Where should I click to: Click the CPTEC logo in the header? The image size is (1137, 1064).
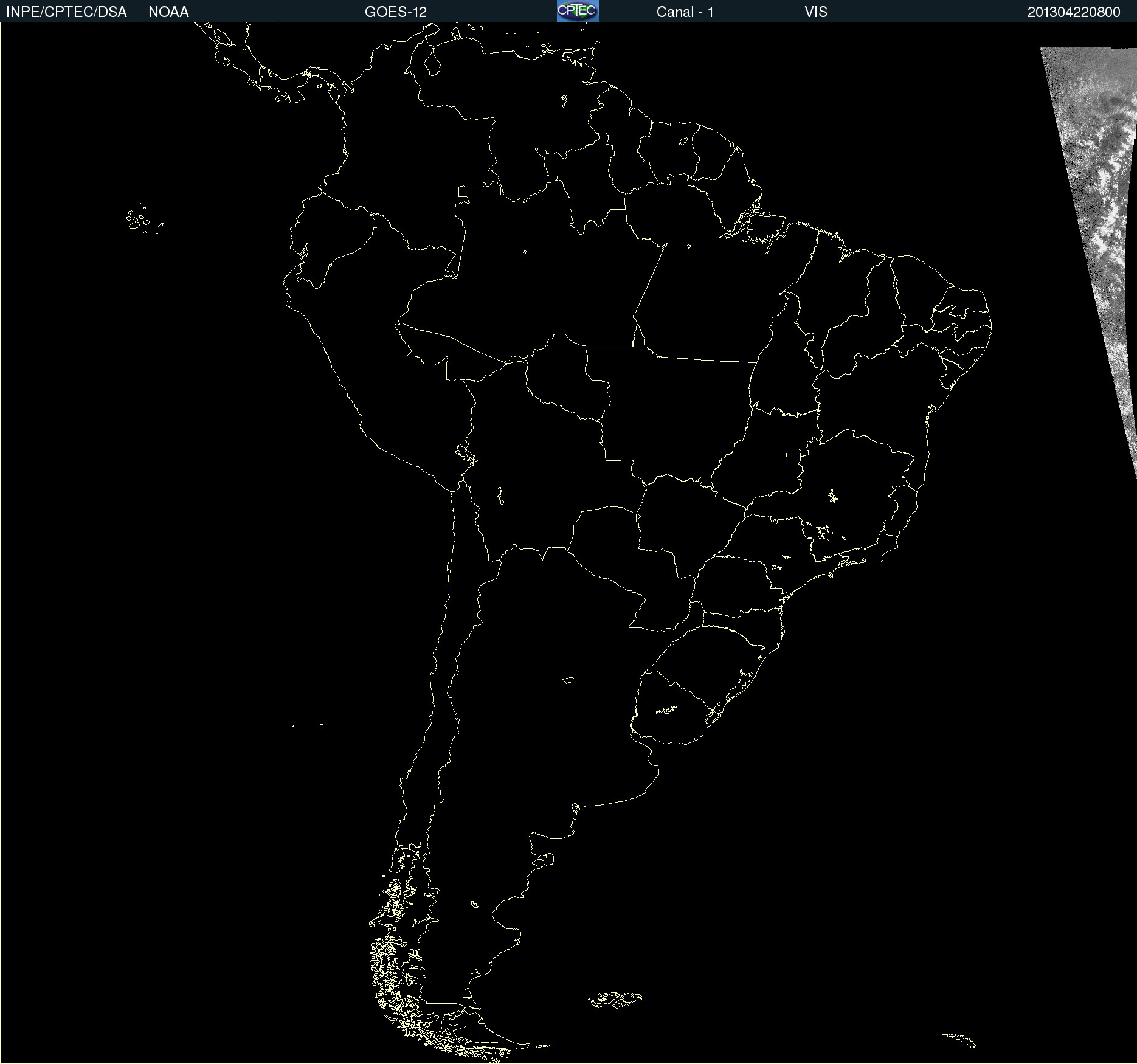point(578,11)
